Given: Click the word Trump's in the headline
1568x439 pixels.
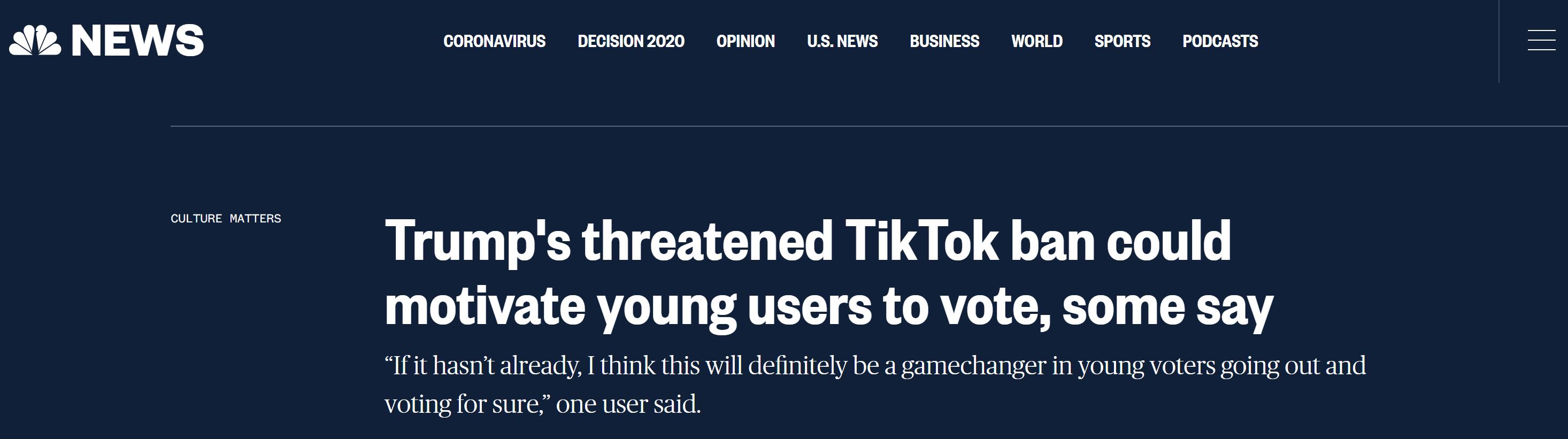Looking at the screenshot, I should pos(478,242).
